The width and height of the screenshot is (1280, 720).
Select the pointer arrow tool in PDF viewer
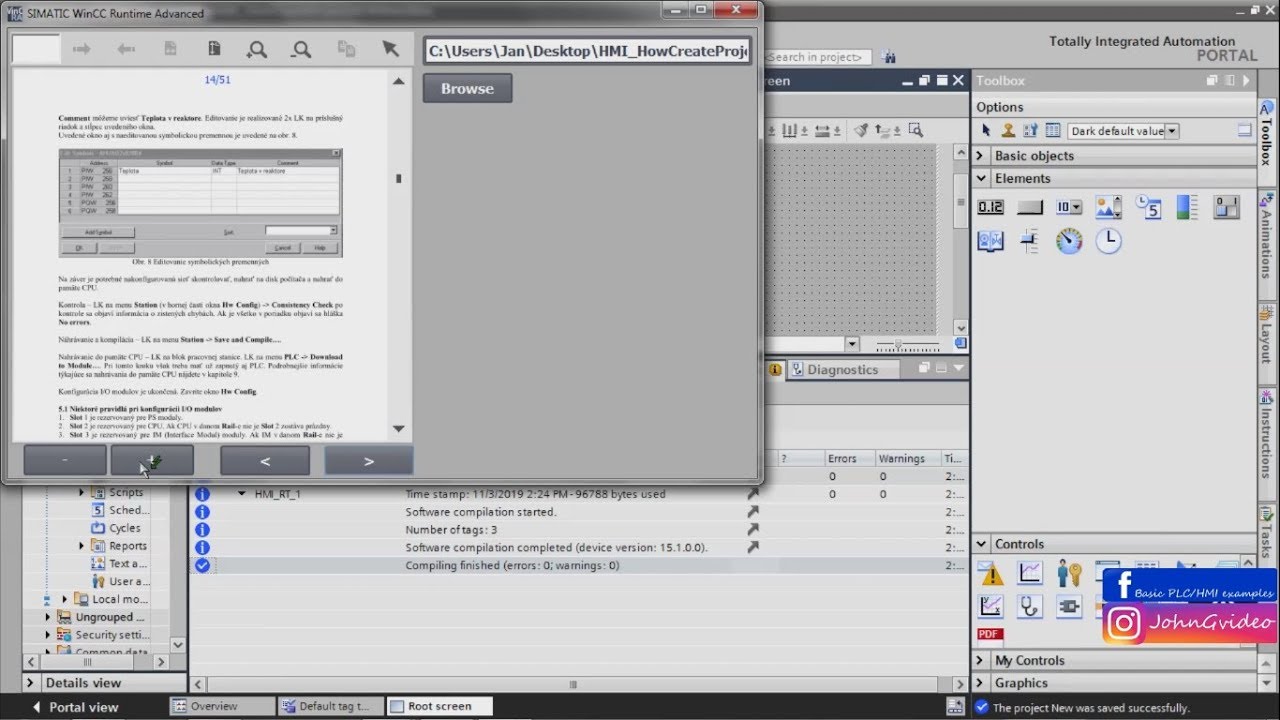pos(390,48)
